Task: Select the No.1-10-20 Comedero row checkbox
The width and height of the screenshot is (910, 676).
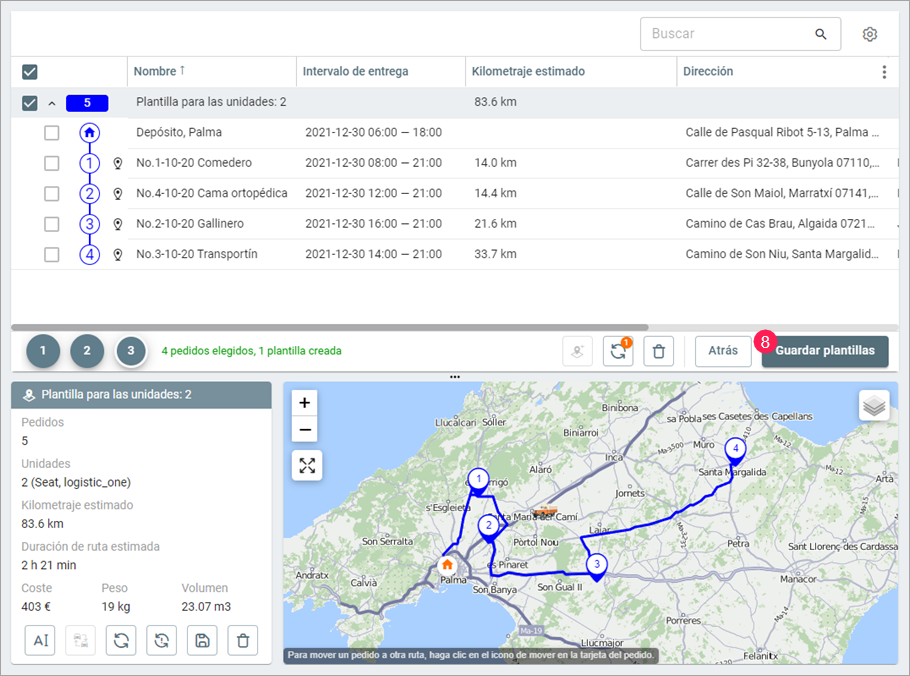Action: [51, 163]
